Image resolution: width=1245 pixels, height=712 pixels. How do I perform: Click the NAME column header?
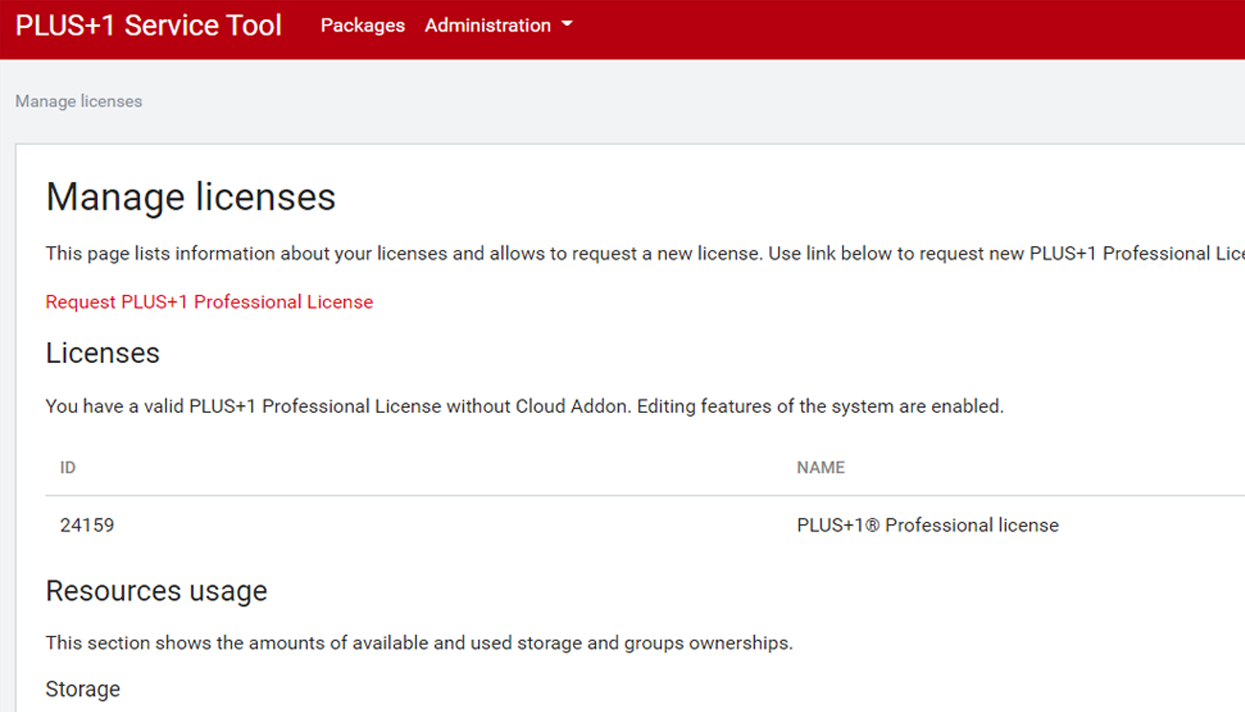(x=820, y=467)
